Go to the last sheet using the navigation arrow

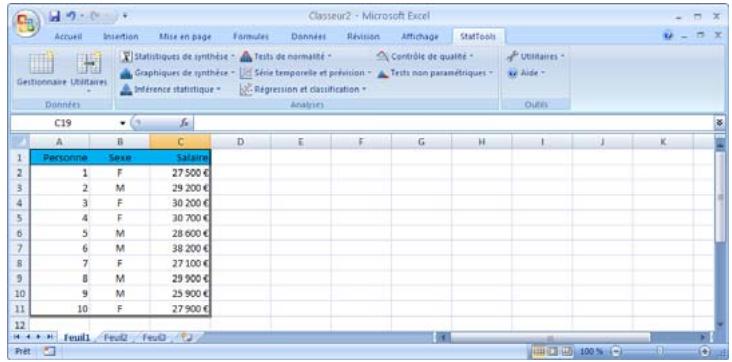[x=49, y=337]
